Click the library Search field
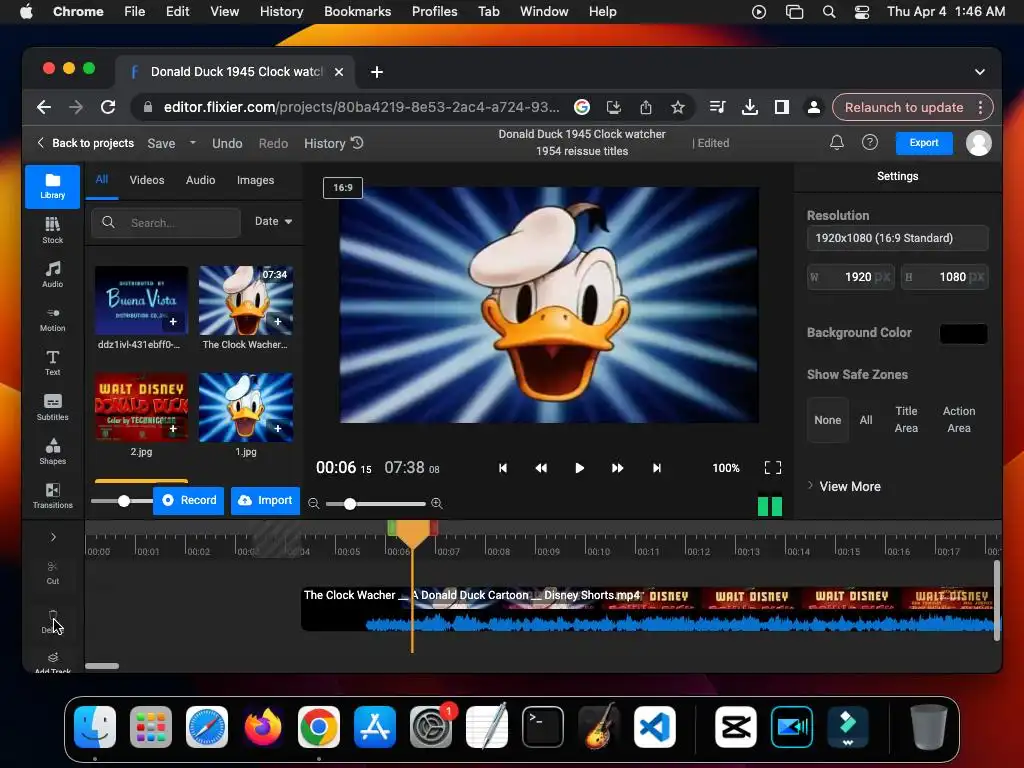The width and height of the screenshot is (1024, 768). (166, 223)
